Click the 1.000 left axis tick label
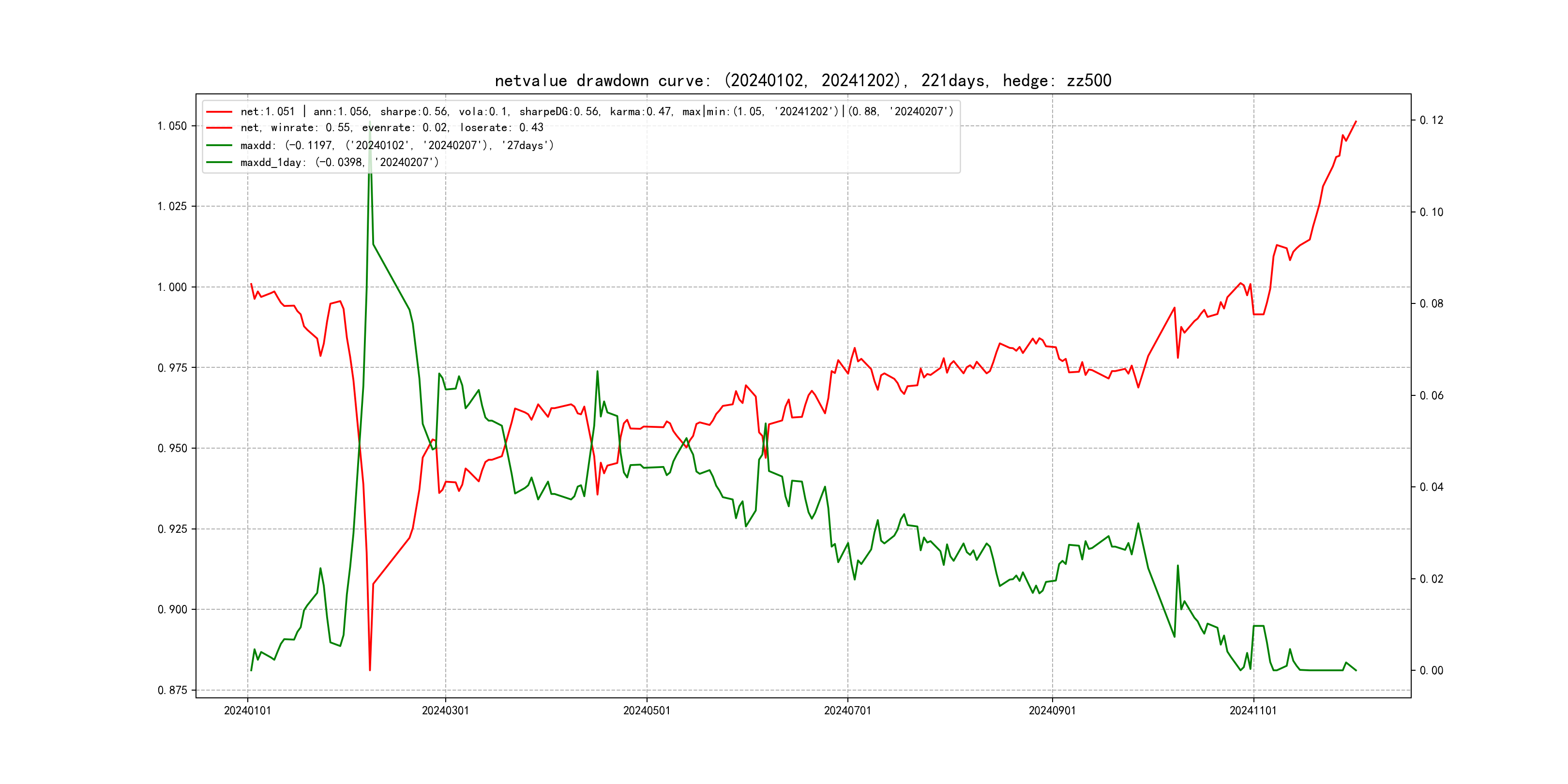This screenshot has height=784, width=1568. coord(172,287)
